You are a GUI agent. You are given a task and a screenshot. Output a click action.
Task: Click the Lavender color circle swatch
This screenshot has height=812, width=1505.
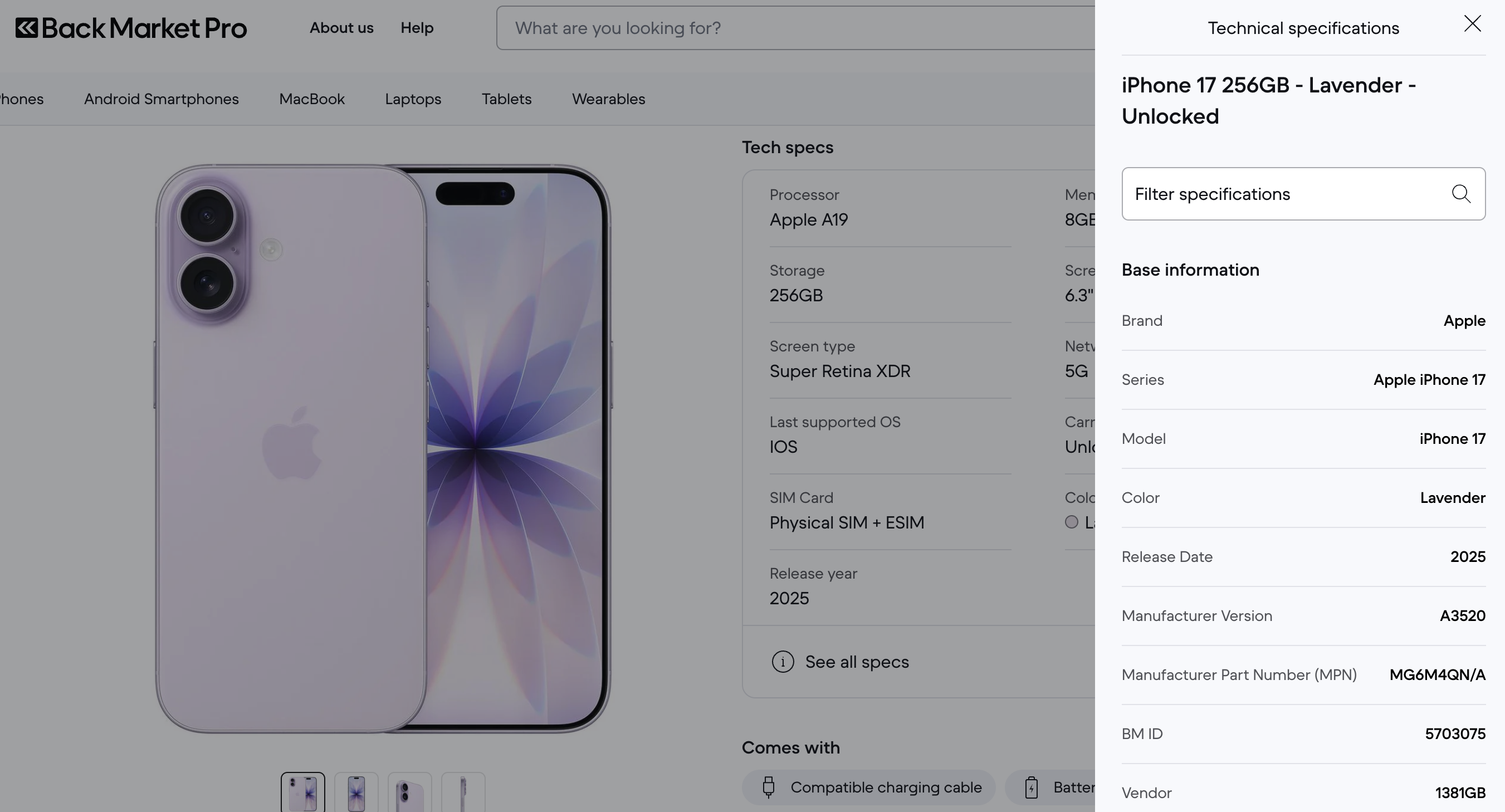click(1071, 522)
